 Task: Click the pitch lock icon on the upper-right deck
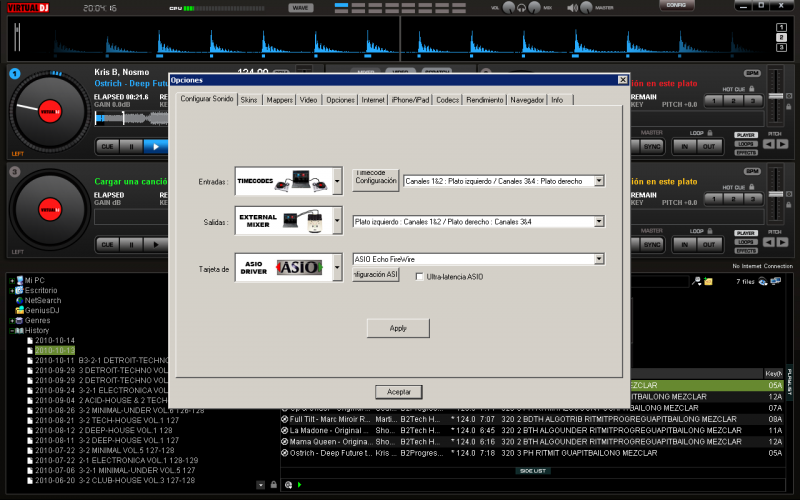[789, 107]
